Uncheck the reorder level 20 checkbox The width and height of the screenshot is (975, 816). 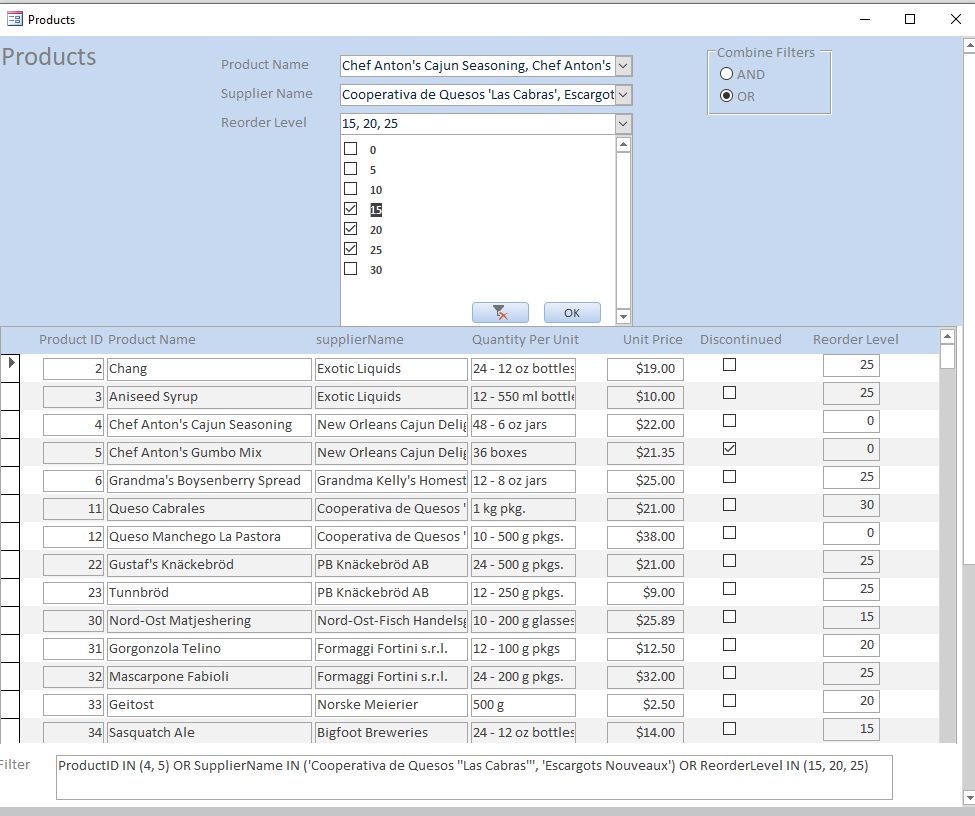pos(351,229)
